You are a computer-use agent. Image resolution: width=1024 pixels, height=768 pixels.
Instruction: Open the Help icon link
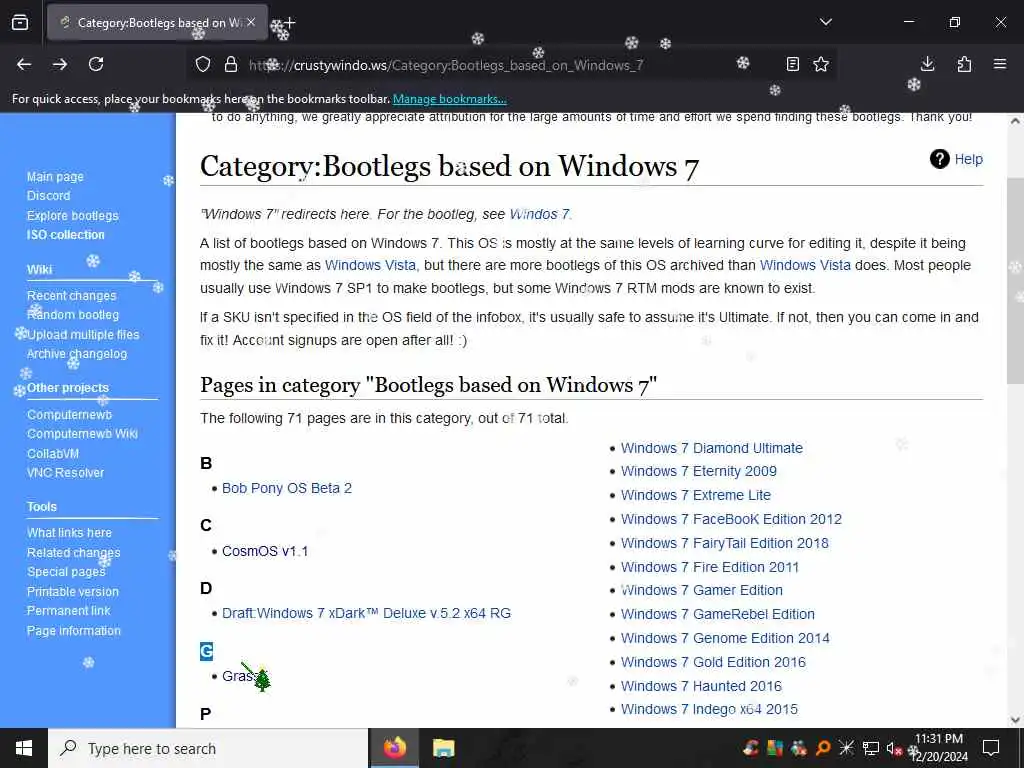(956, 159)
